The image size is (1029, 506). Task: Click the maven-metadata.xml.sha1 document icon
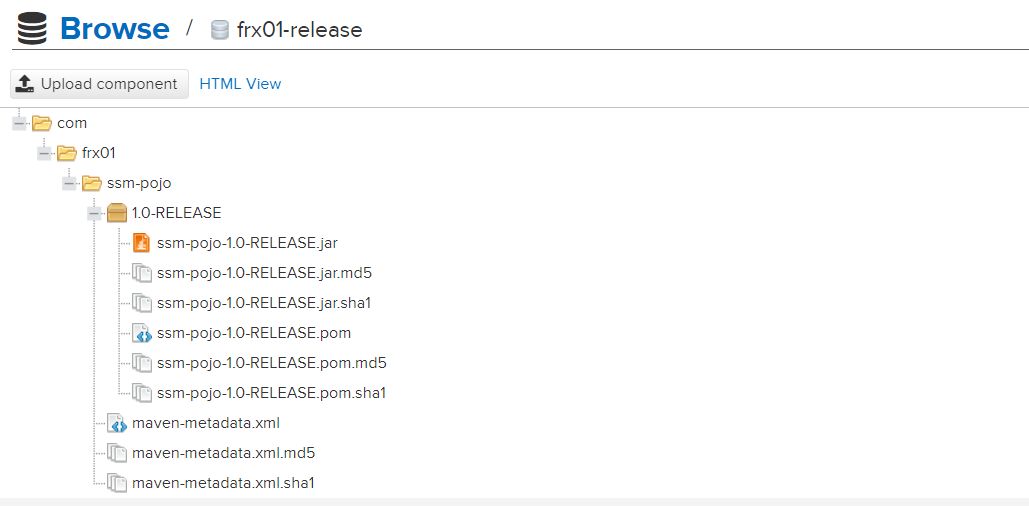117,484
